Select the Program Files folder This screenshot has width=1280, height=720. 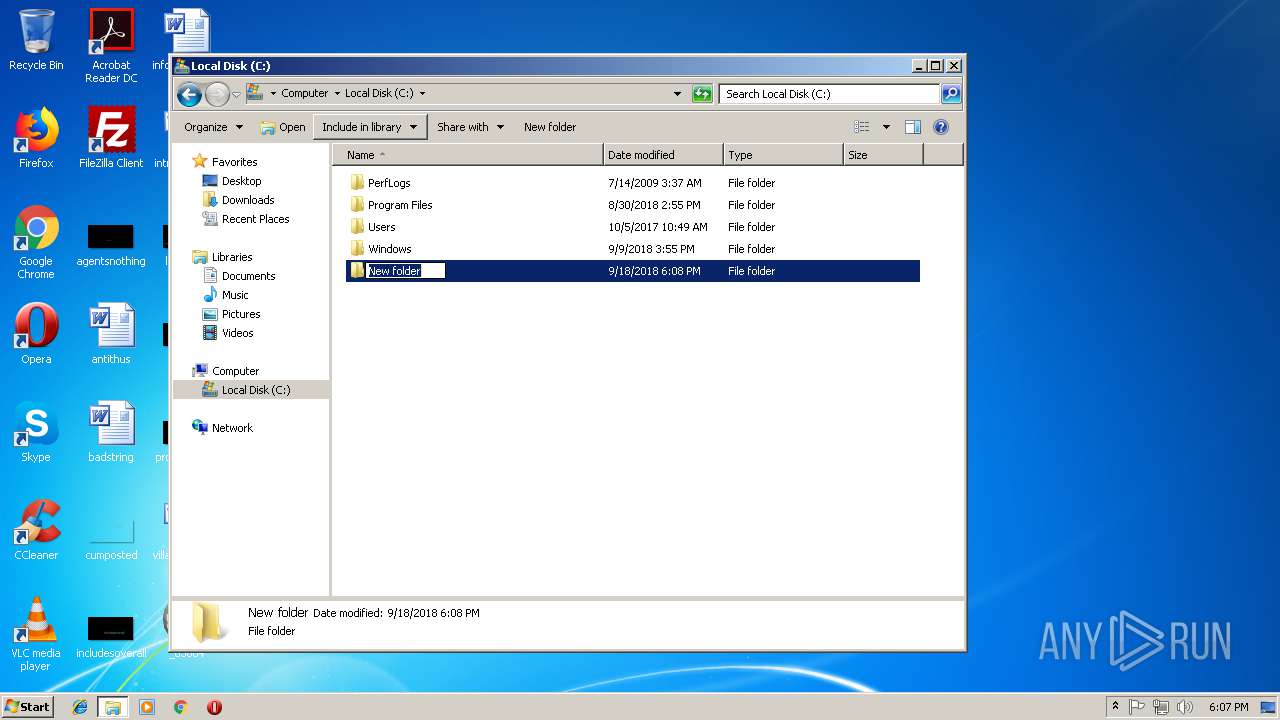tap(400, 205)
